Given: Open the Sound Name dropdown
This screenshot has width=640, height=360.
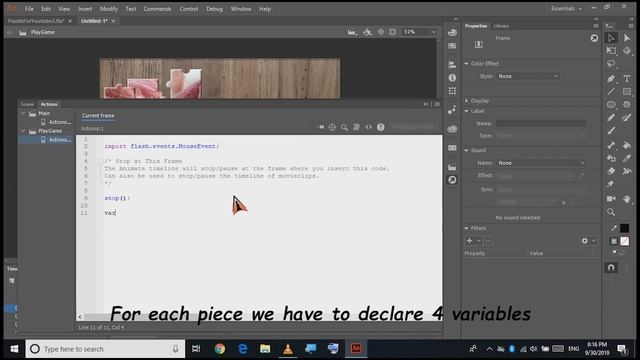Looking at the screenshot, I should click(541, 163).
